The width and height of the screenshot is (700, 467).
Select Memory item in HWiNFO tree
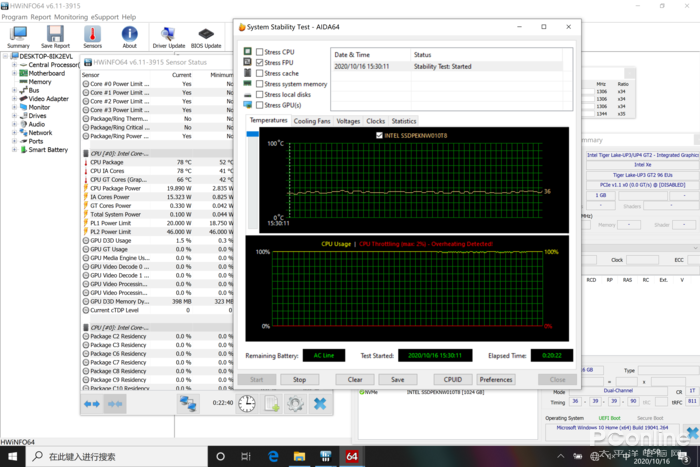(40, 82)
